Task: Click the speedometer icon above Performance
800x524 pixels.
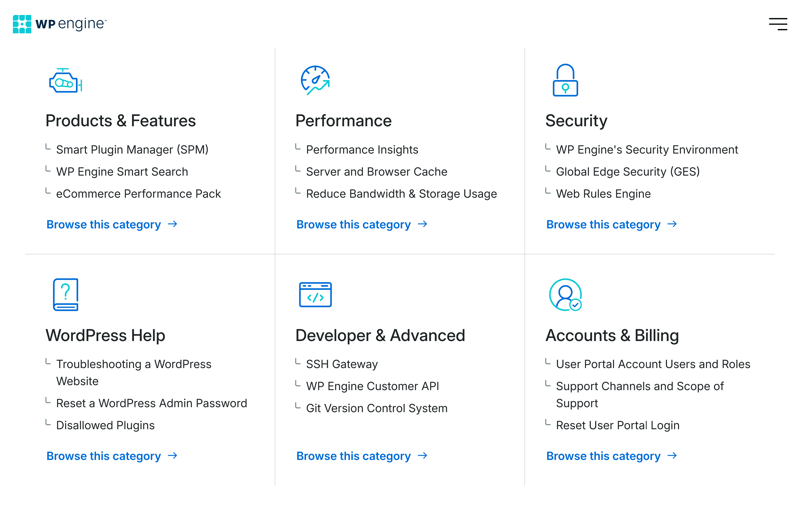Action: (315, 80)
